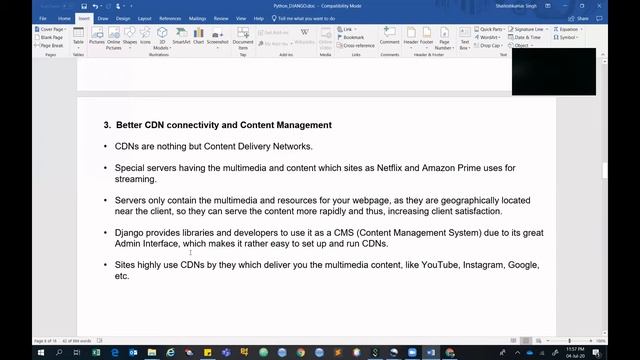Open the Footer options

pos(426,38)
